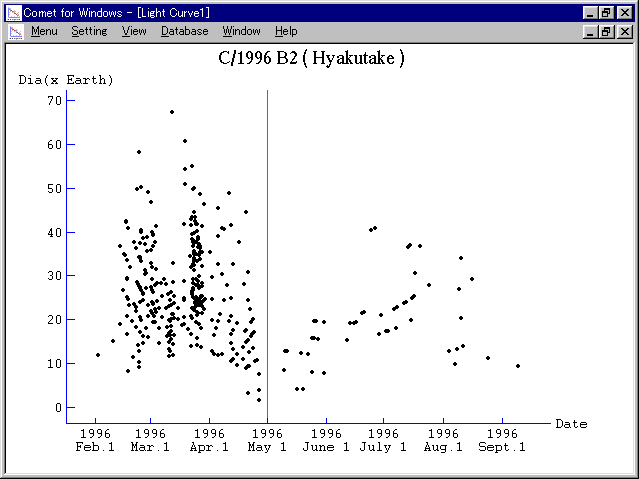The width and height of the screenshot is (639, 479).
Task: Click the chart title C/1996 B2 (Hyakutake)
Action: tap(311, 58)
